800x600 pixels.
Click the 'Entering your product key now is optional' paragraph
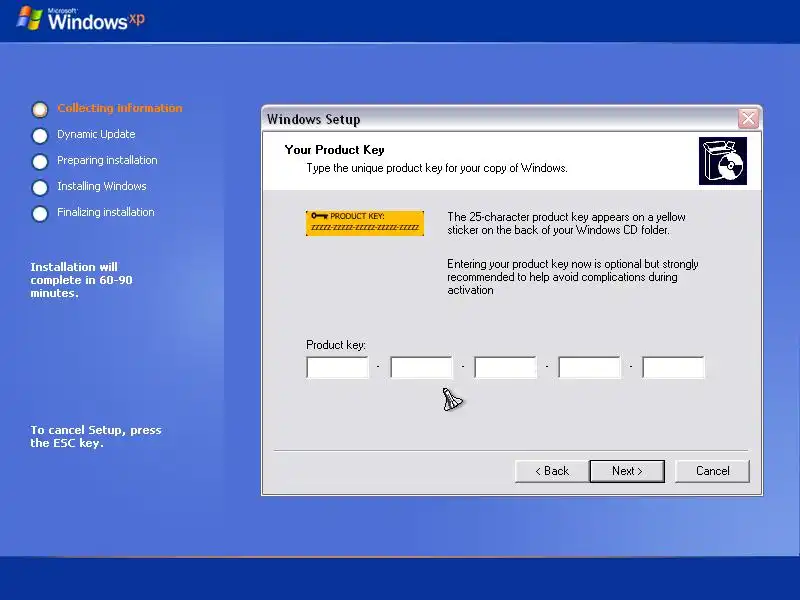(572, 277)
